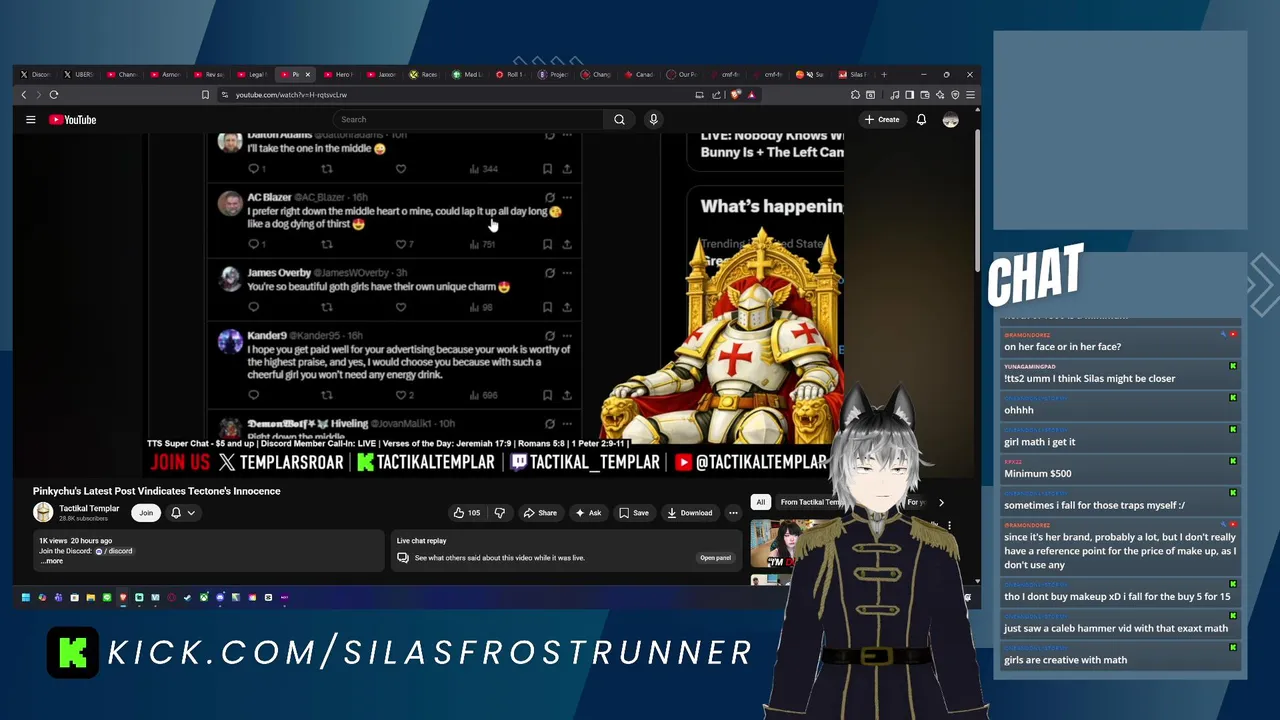Select the From Tactikal Templar chip
The image size is (1280, 720).
(x=811, y=503)
